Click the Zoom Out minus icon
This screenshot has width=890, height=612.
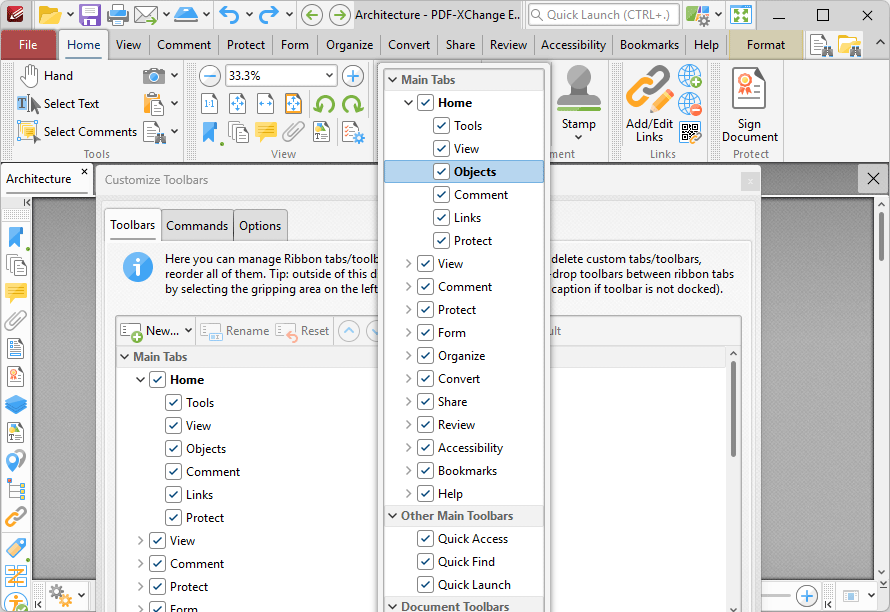[209, 76]
